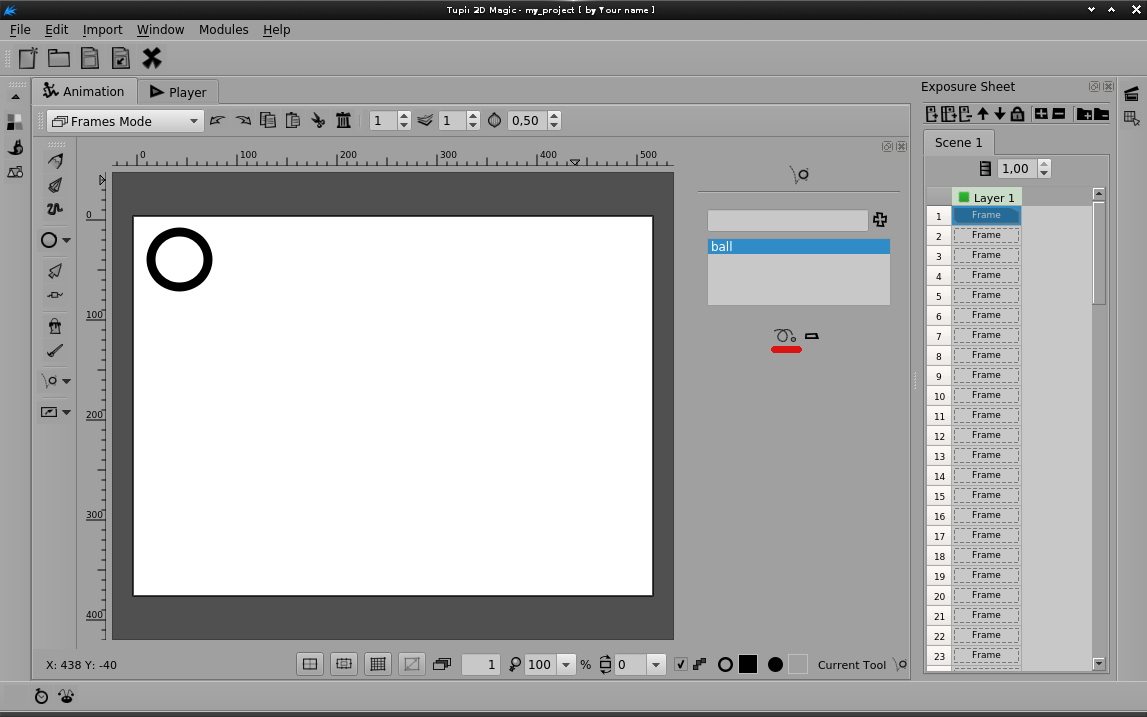Click the scissors cut icon in toolbar
This screenshot has height=717, width=1147.
(318, 121)
